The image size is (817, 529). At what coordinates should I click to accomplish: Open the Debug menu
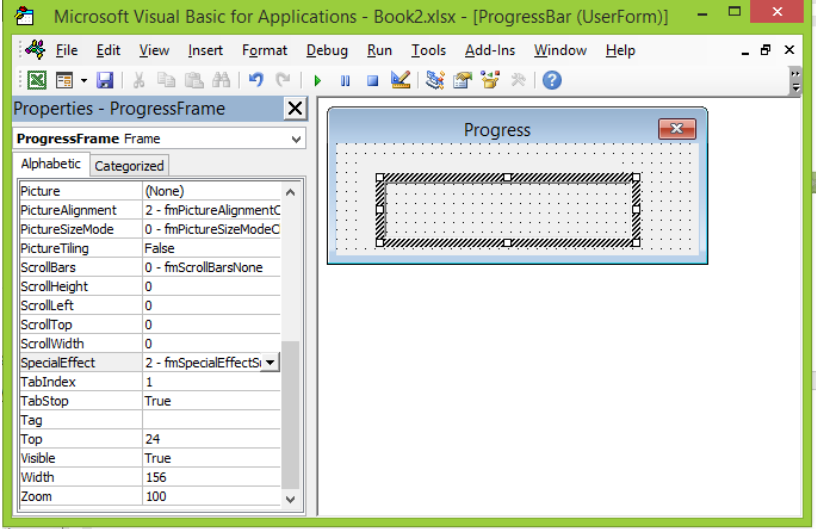pyautogui.click(x=327, y=51)
